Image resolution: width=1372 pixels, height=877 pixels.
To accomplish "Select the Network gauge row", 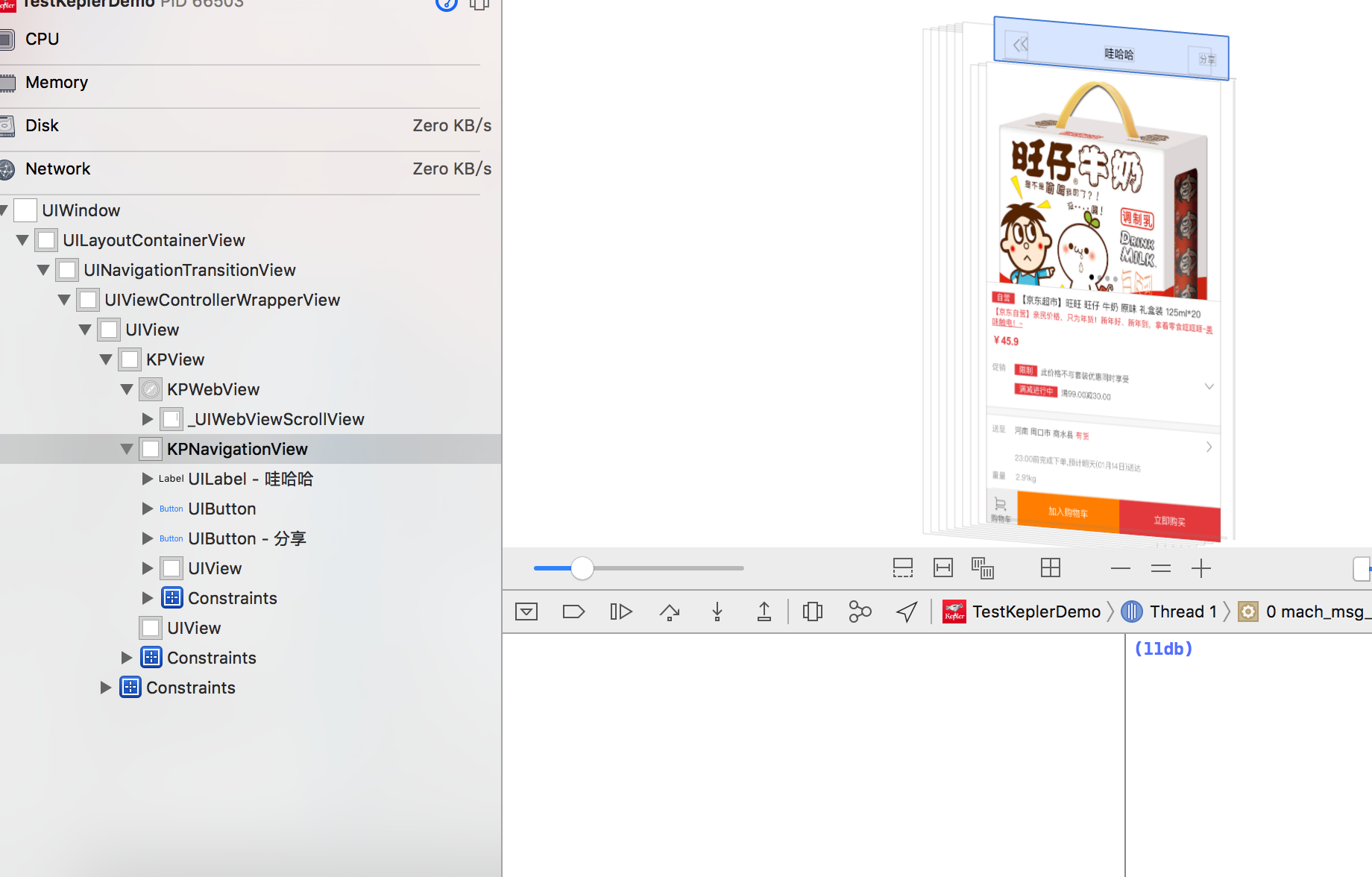I will [x=246, y=169].
